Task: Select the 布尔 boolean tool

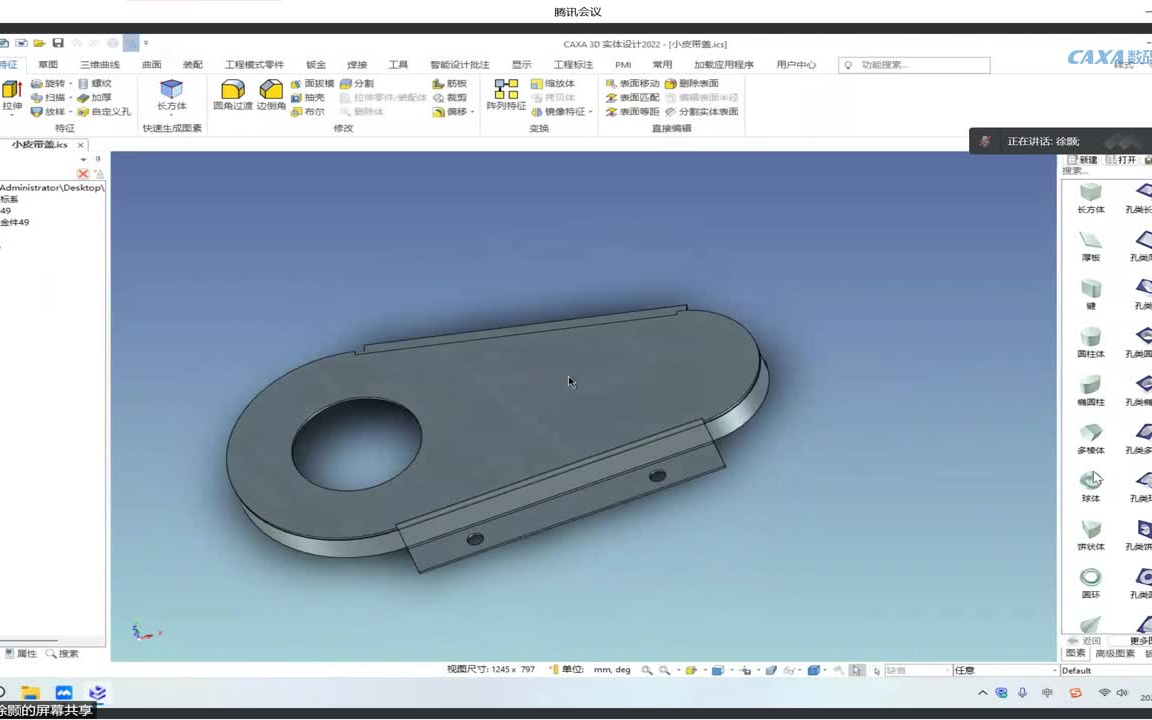Action: [308, 111]
